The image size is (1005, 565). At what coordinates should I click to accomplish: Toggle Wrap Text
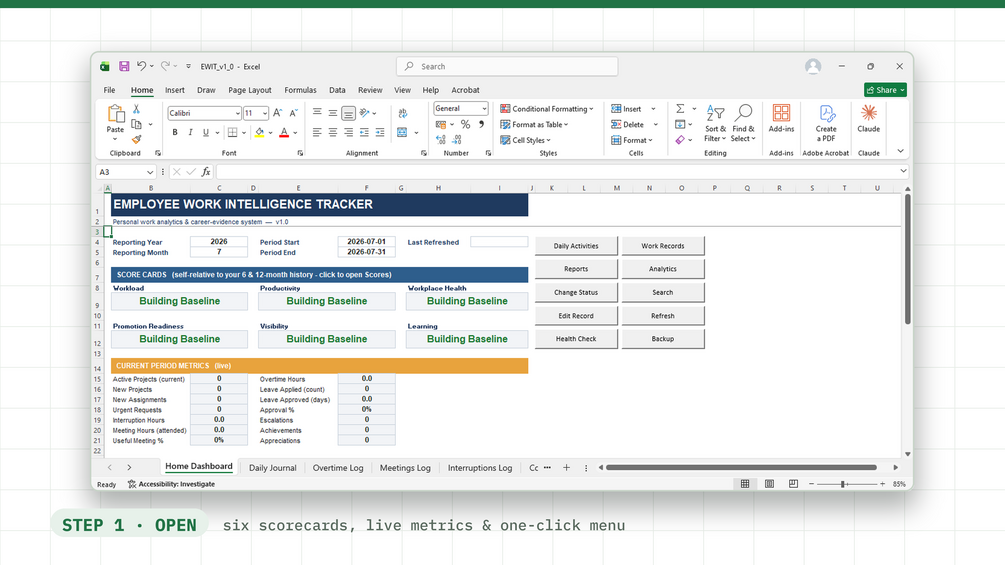point(403,113)
